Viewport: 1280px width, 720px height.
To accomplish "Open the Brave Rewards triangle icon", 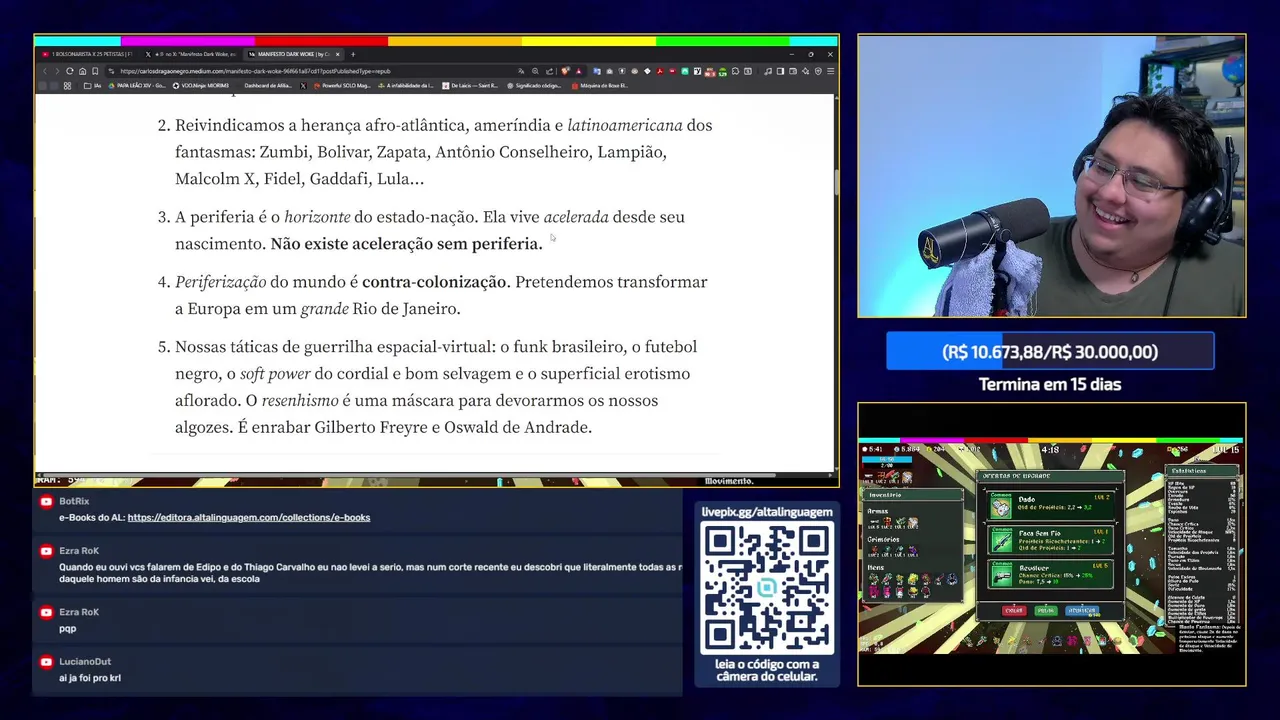I will (x=579, y=71).
